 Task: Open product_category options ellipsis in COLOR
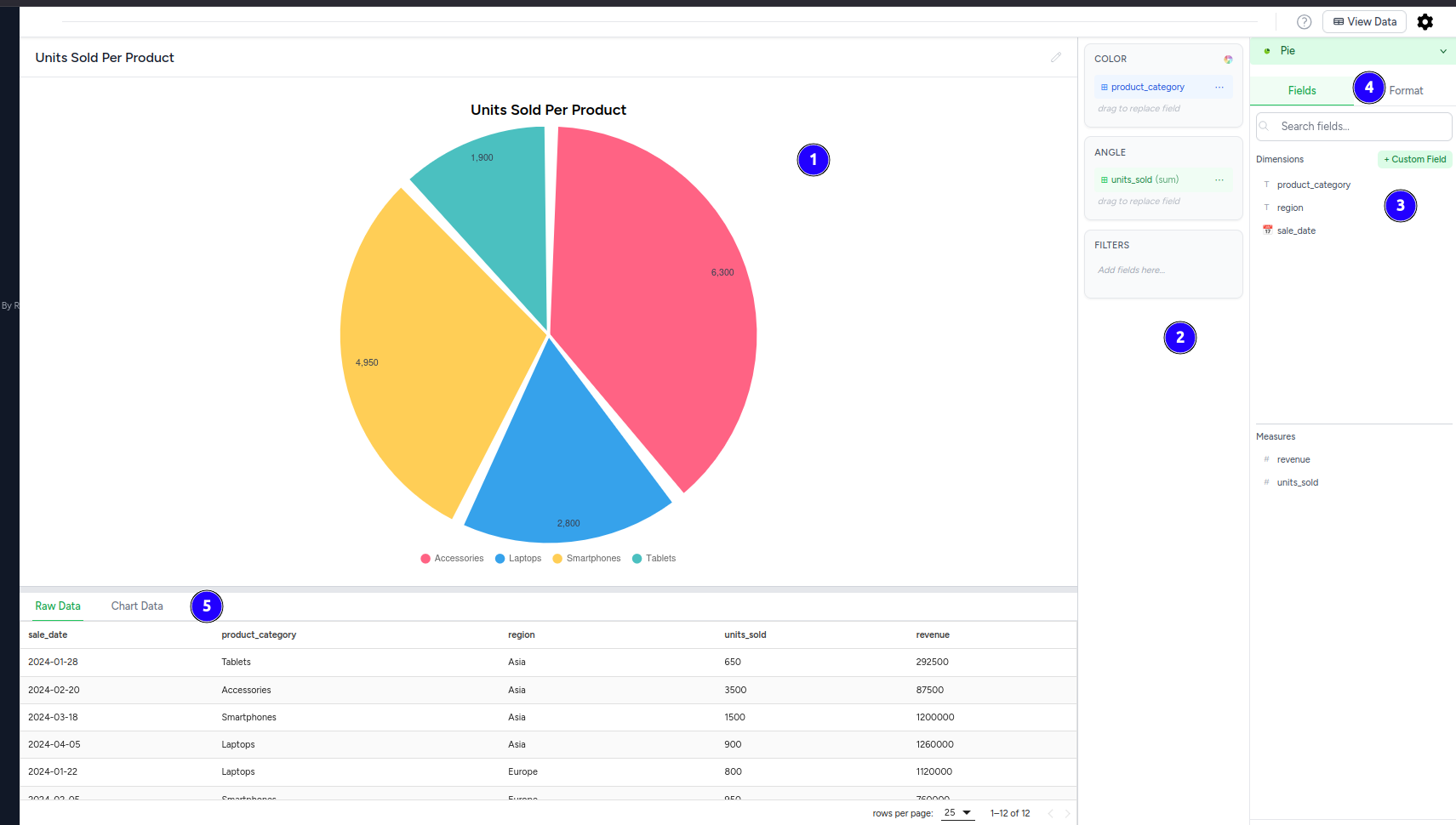click(1219, 88)
